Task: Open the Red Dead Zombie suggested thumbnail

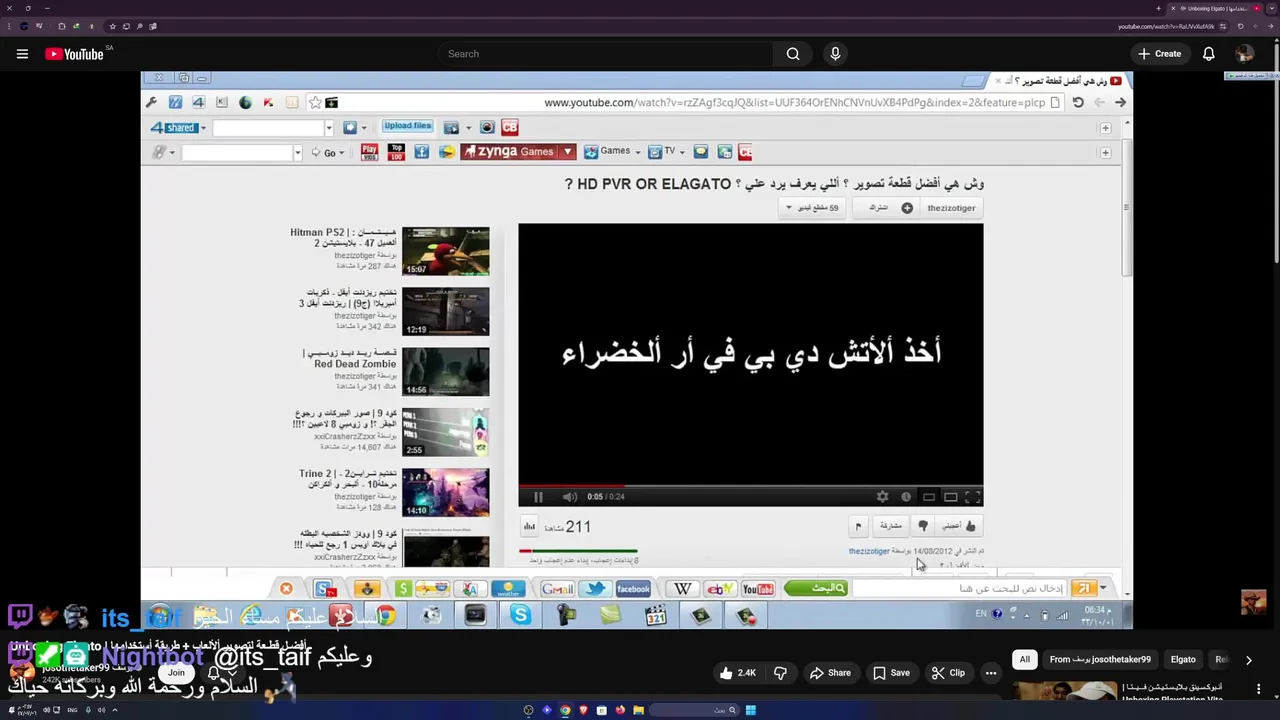Action: point(446,372)
